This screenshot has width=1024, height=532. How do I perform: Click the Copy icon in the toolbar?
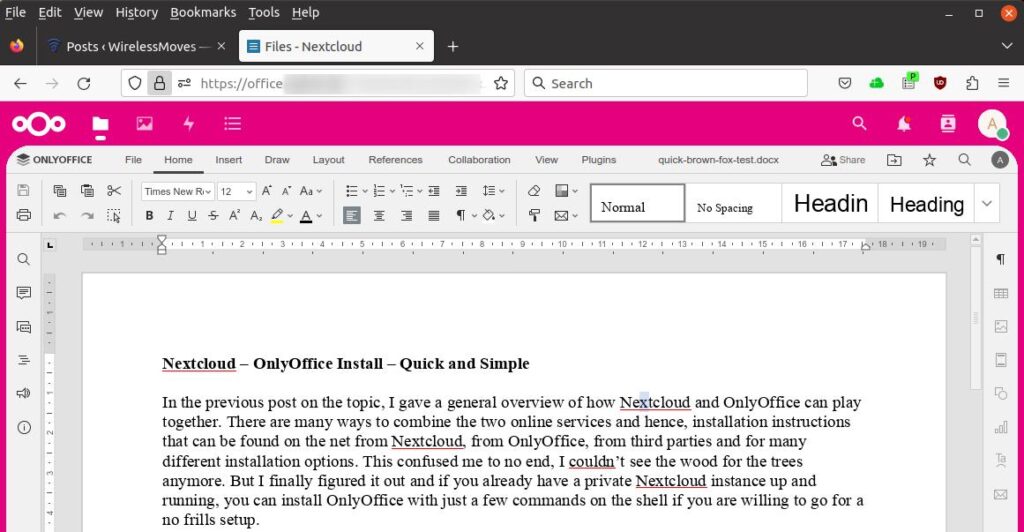point(59,191)
